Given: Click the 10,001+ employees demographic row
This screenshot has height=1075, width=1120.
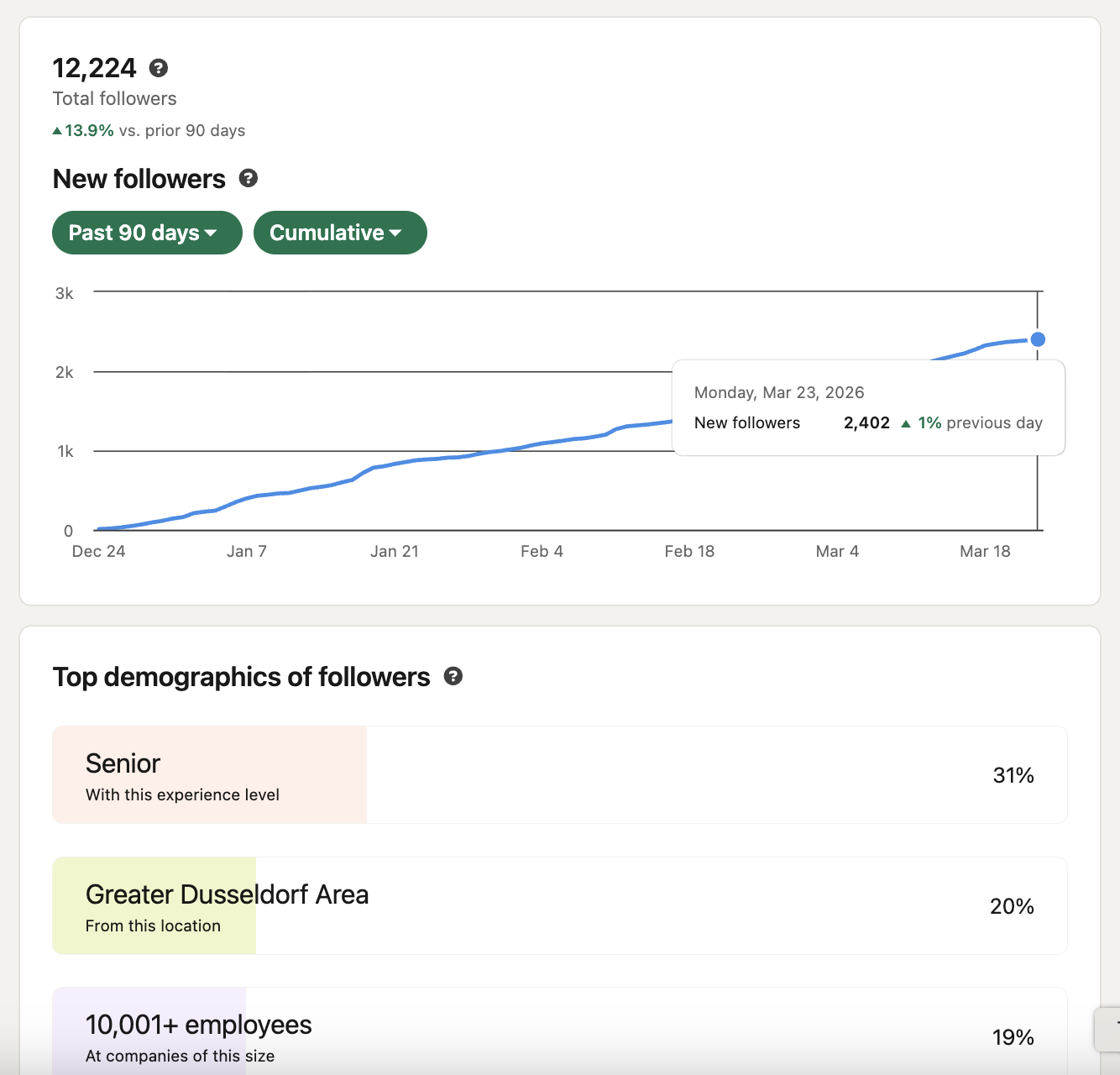Looking at the screenshot, I should point(557,1031).
